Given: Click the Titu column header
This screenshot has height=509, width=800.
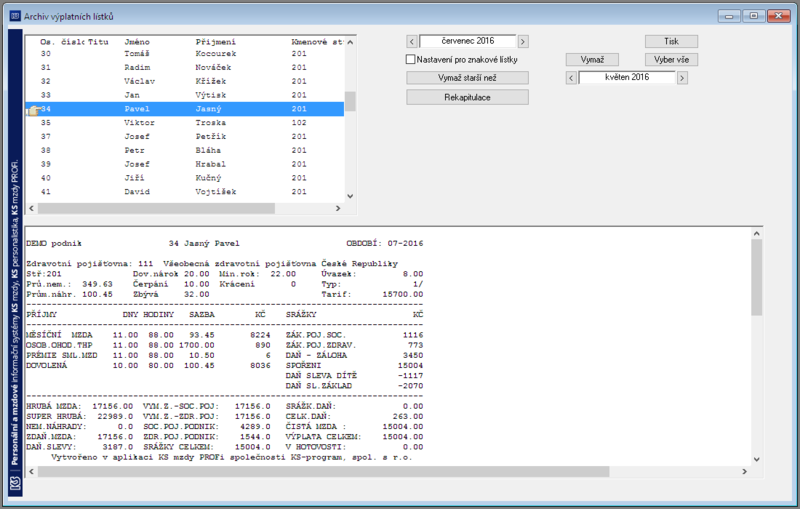Looking at the screenshot, I should (x=98, y=42).
